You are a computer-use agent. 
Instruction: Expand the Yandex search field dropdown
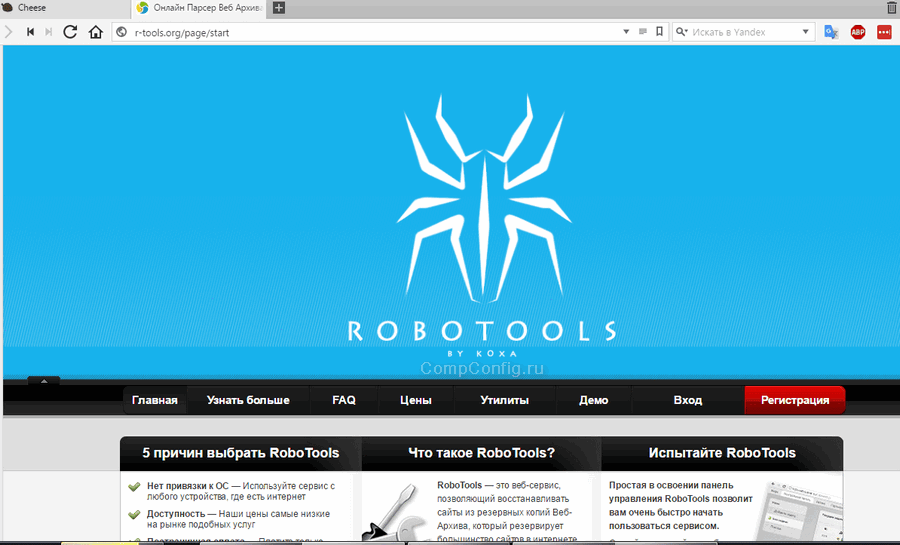(x=806, y=32)
